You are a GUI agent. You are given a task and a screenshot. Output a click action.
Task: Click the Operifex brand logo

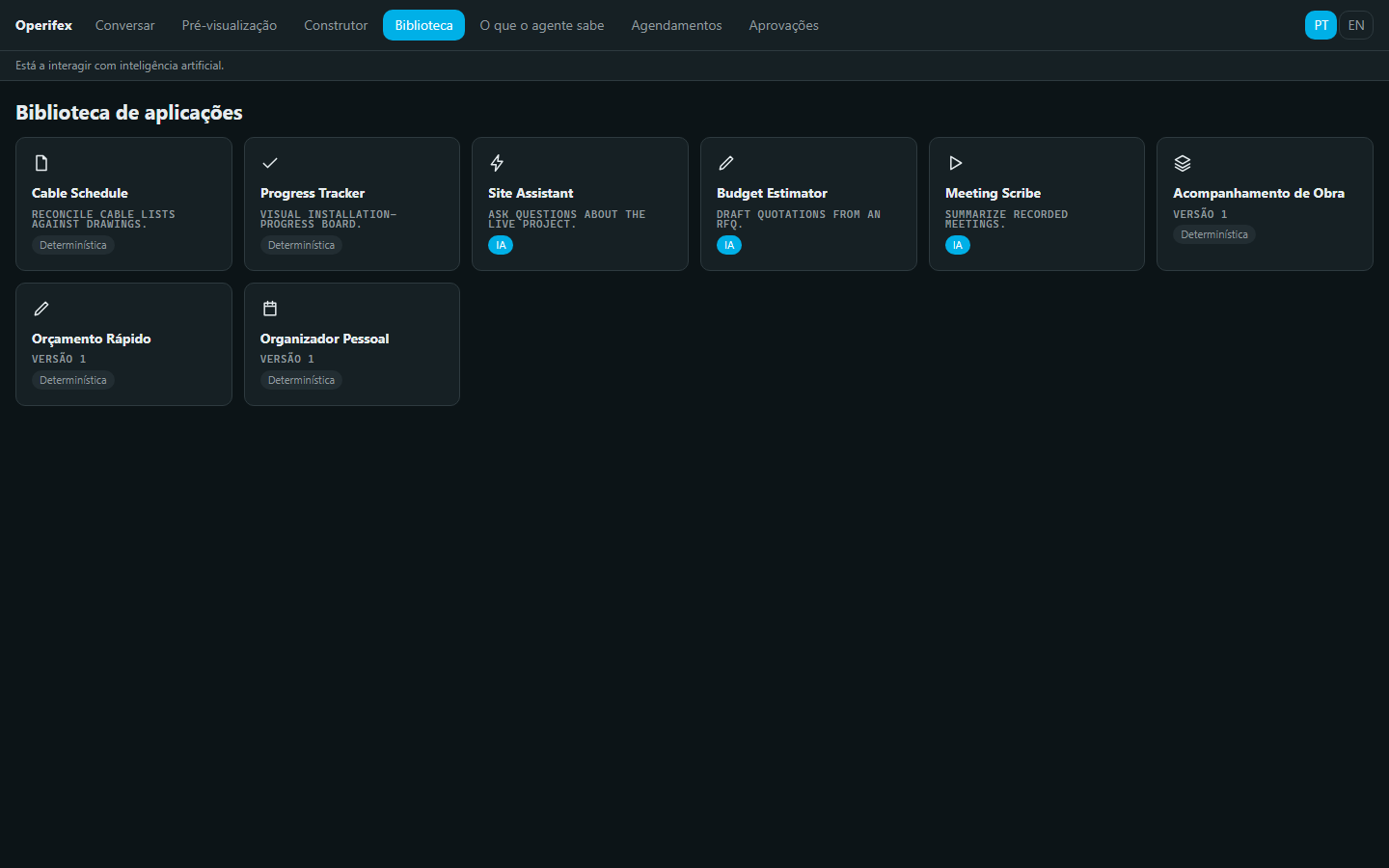coord(43,25)
